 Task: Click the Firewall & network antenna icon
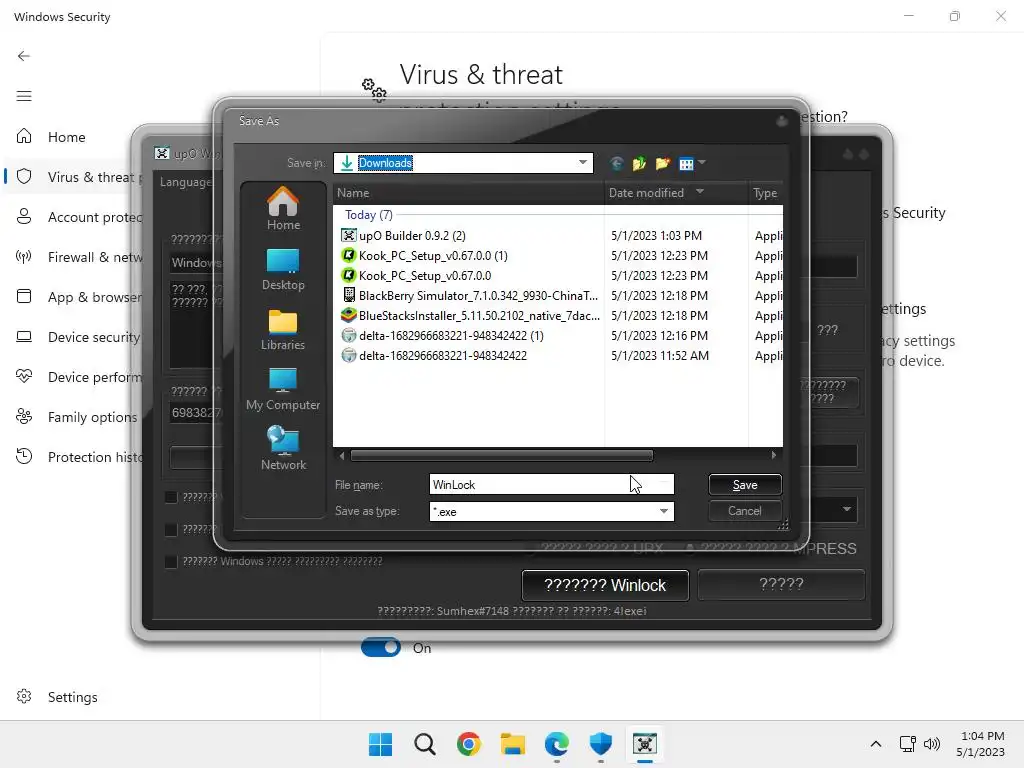click(24, 257)
